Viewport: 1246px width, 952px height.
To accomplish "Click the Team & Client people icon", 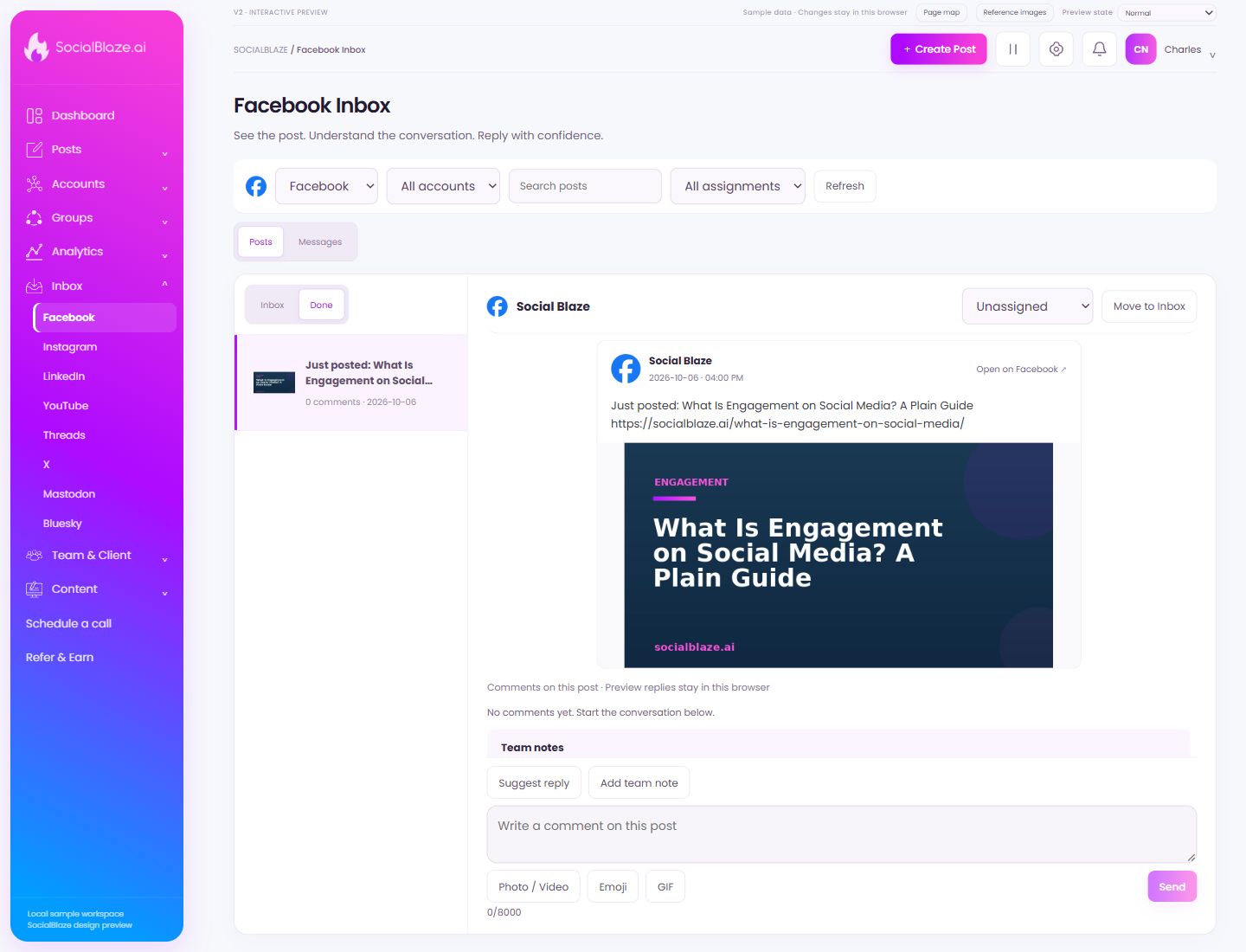I will 35,556.
